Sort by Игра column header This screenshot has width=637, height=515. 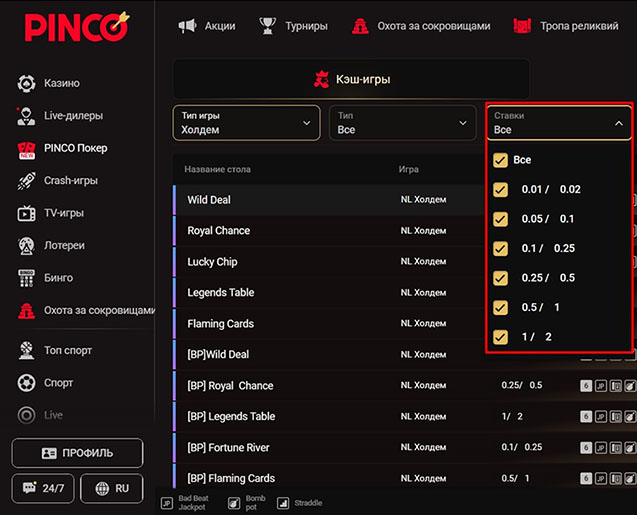coord(408,169)
